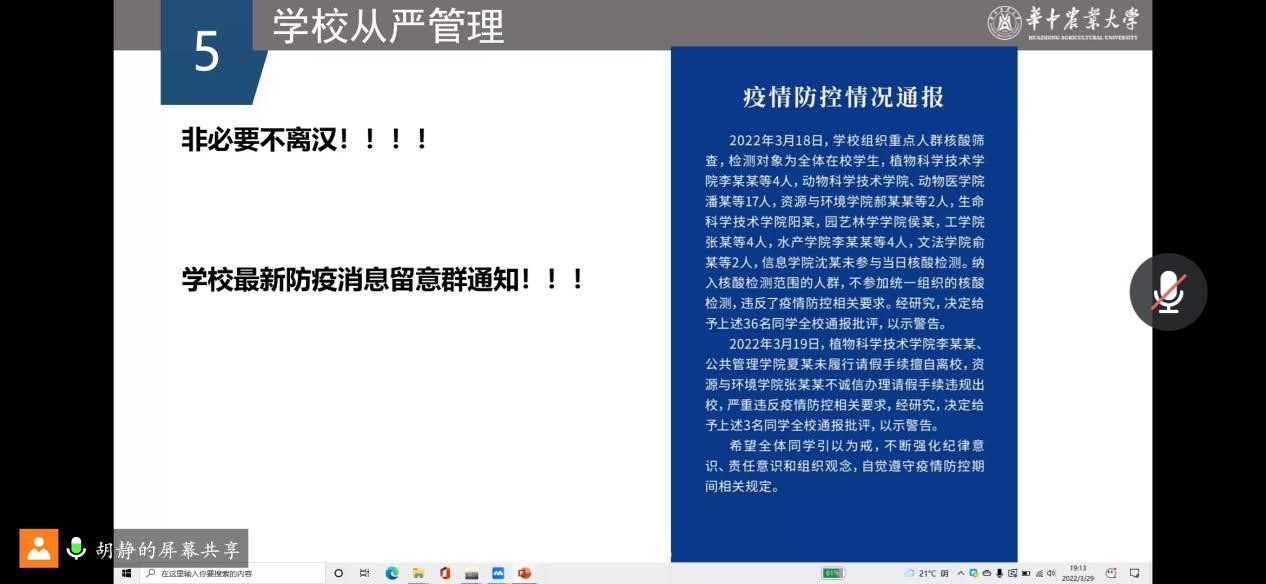
Task: Open the Office app in taskbar
Action: [445, 573]
